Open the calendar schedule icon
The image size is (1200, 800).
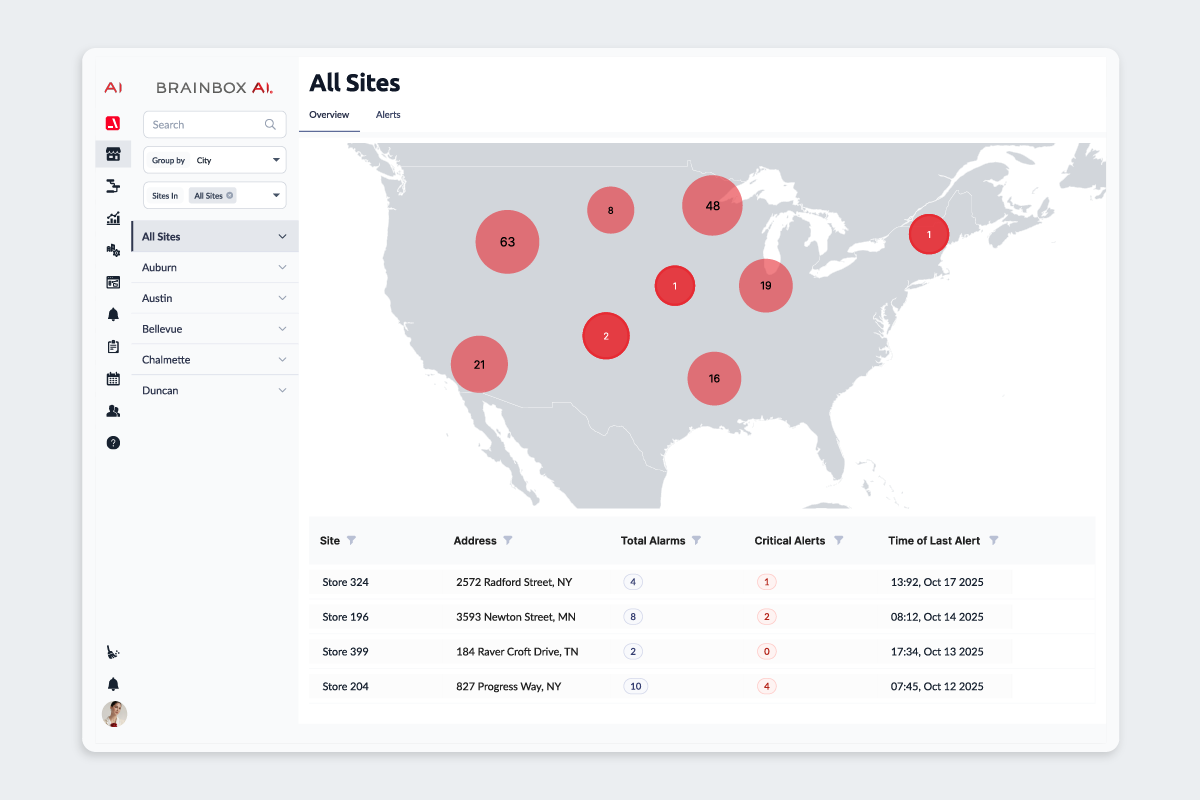pos(113,378)
